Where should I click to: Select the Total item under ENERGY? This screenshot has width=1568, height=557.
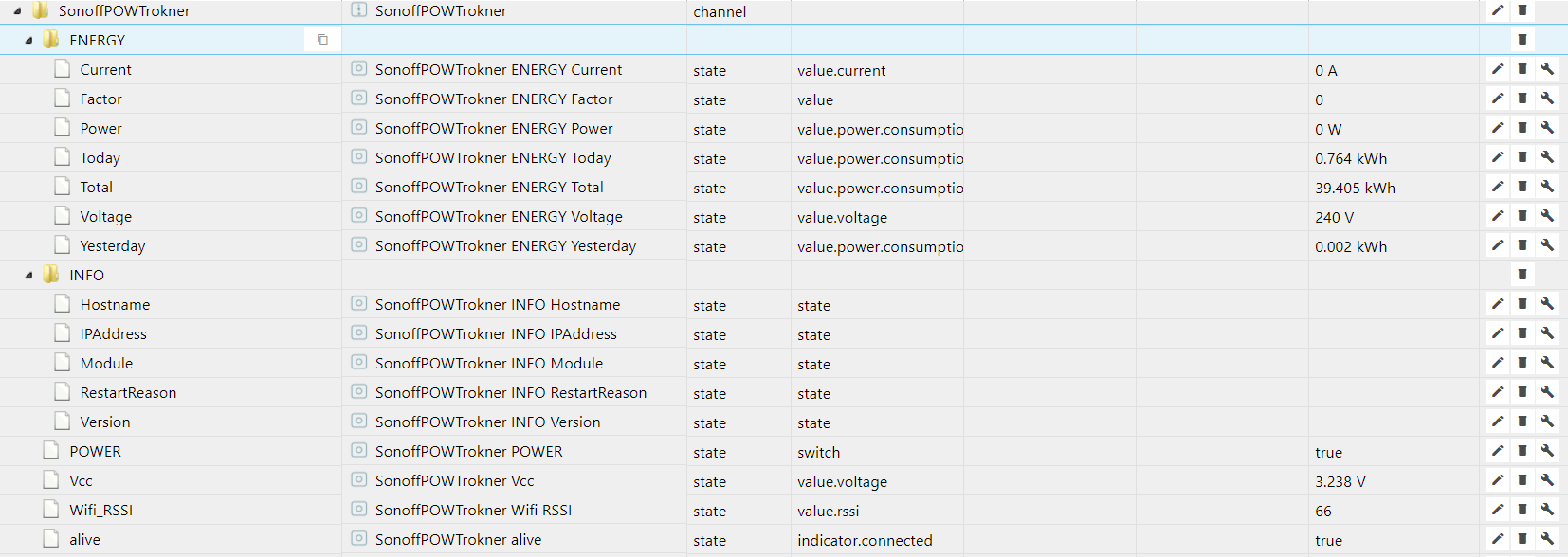click(96, 188)
